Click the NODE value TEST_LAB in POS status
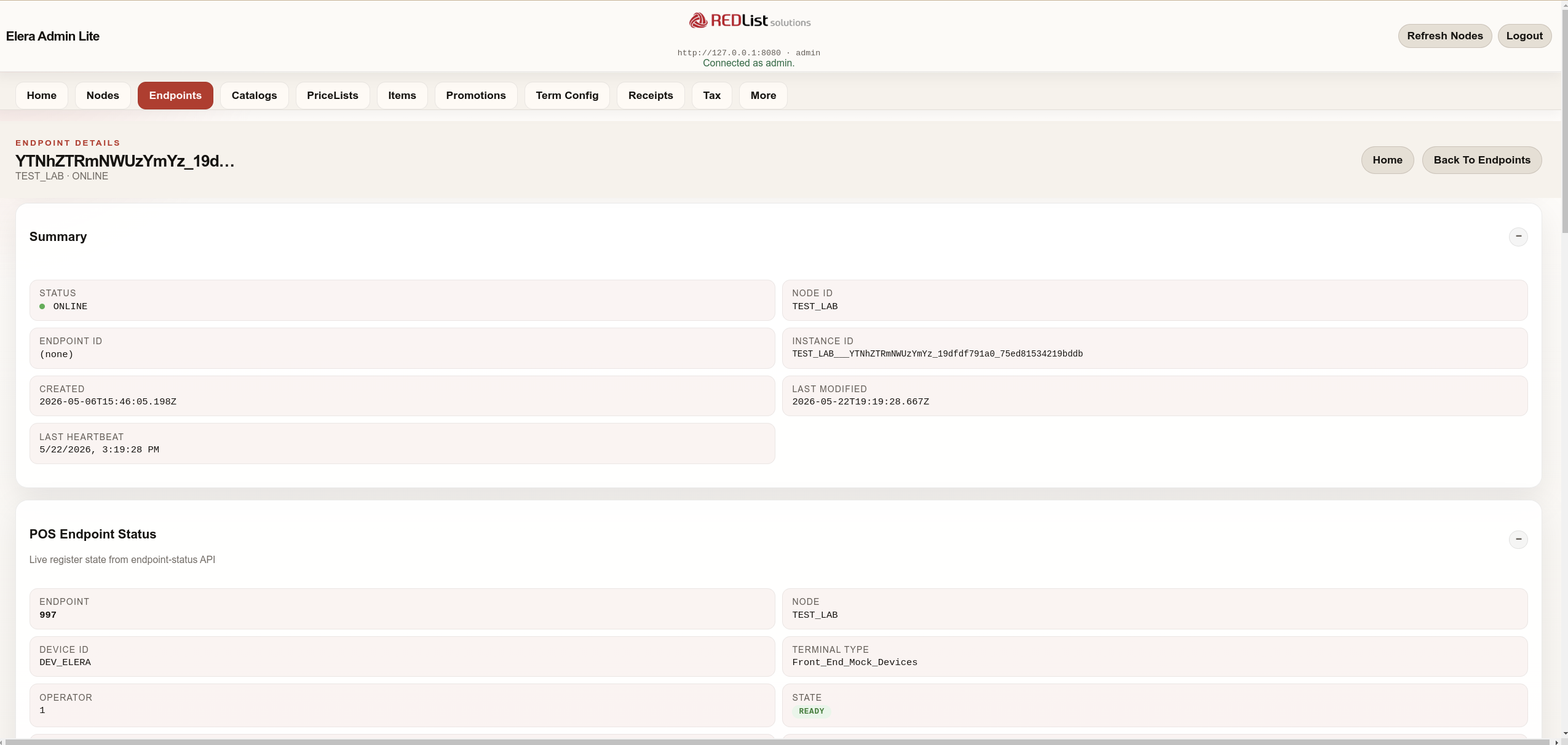1568x745 pixels. point(815,615)
